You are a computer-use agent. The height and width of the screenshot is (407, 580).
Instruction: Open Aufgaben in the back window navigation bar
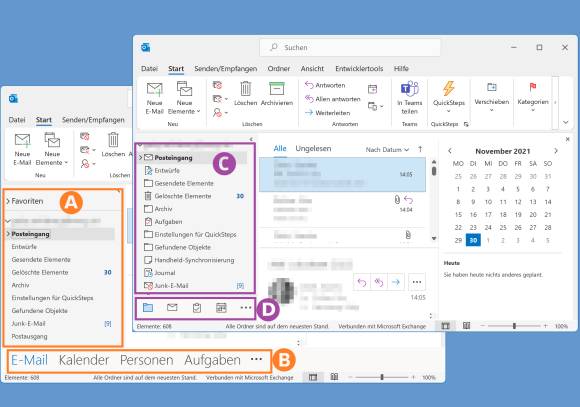212,360
